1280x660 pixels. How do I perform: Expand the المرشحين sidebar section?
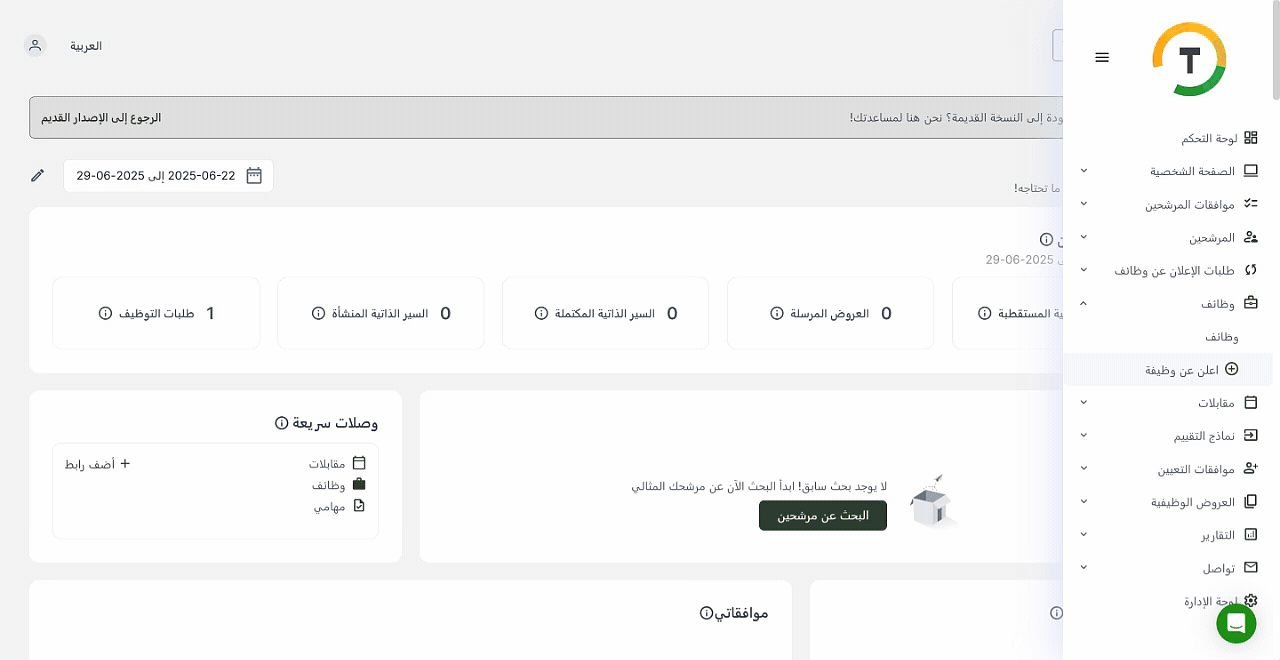tap(1083, 237)
